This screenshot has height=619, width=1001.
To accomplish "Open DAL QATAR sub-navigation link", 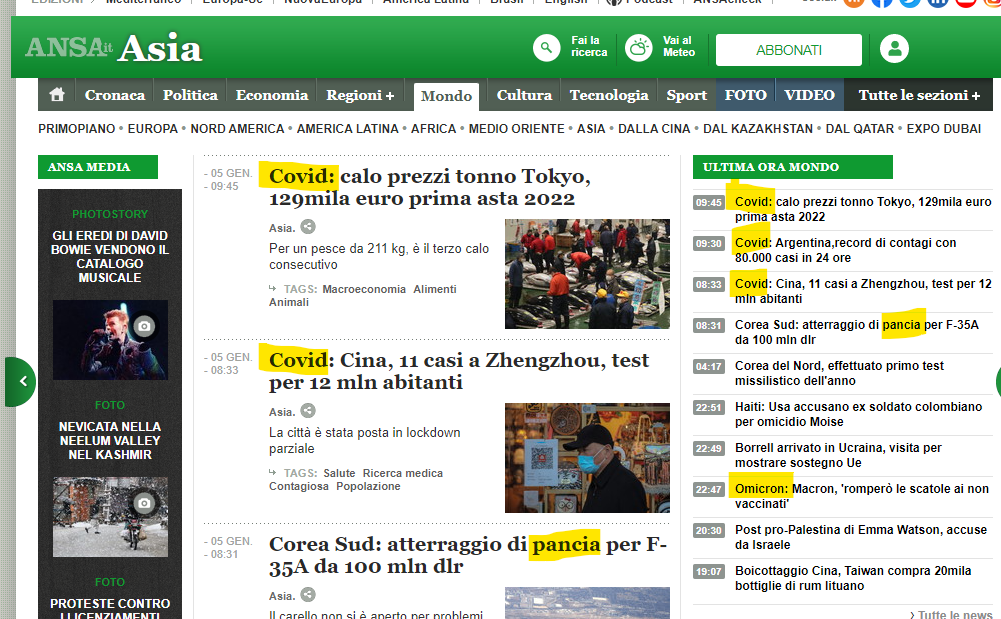I will pyautogui.click(x=860, y=129).
